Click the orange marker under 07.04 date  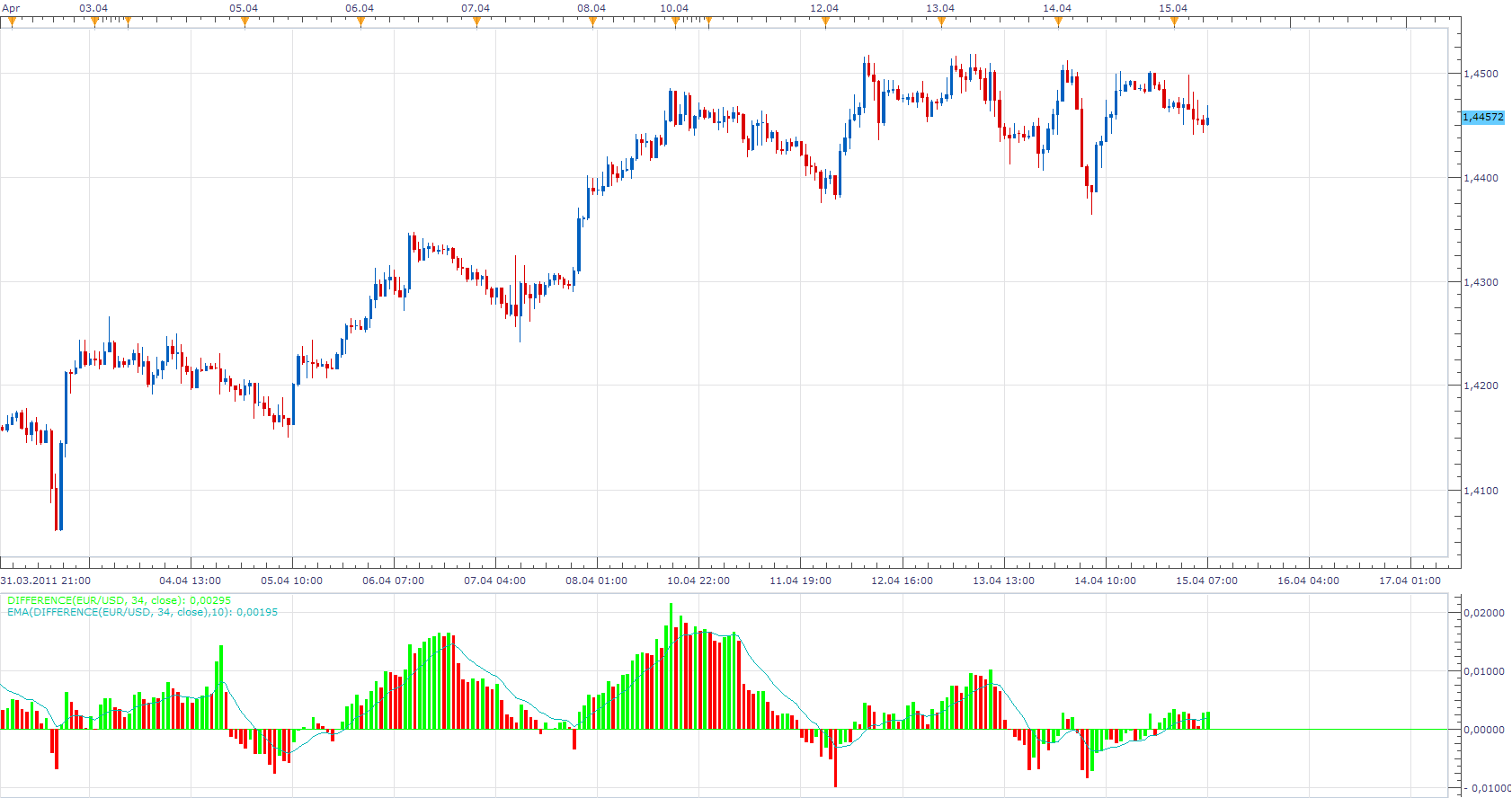(x=476, y=22)
